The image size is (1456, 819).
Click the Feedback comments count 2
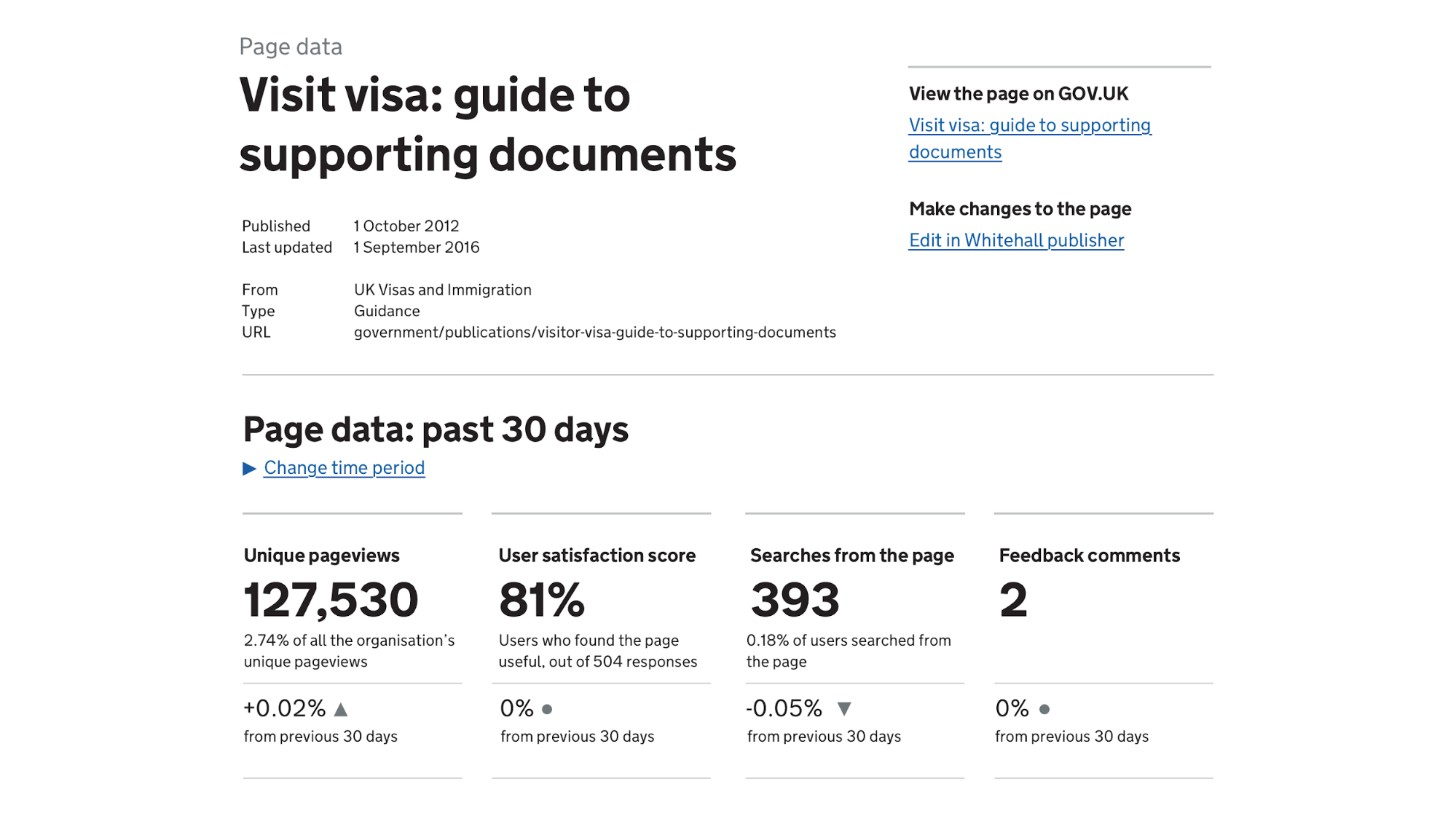click(x=1013, y=599)
